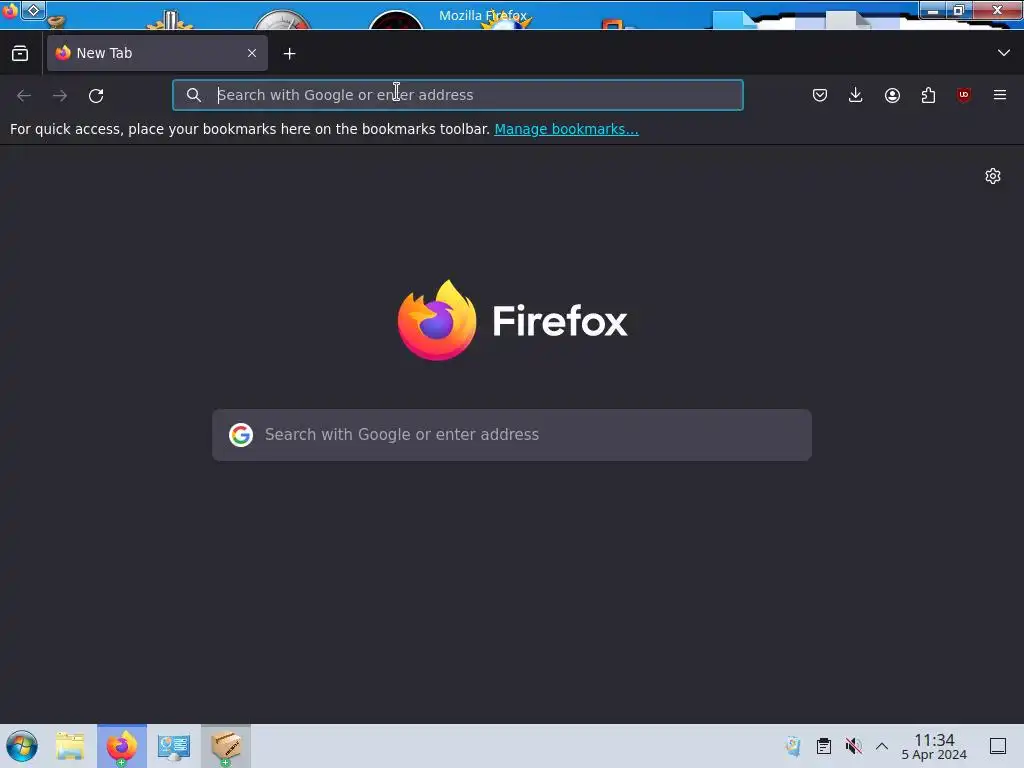Expand hidden system tray icons arrow
This screenshot has width=1024, height=768.
point(882,746)
